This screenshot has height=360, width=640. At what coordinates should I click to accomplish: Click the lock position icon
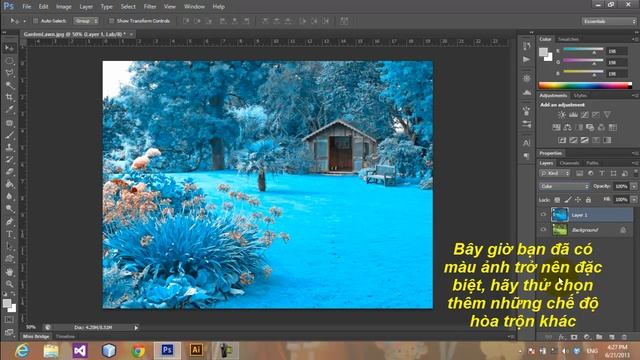tap(578, 200)
